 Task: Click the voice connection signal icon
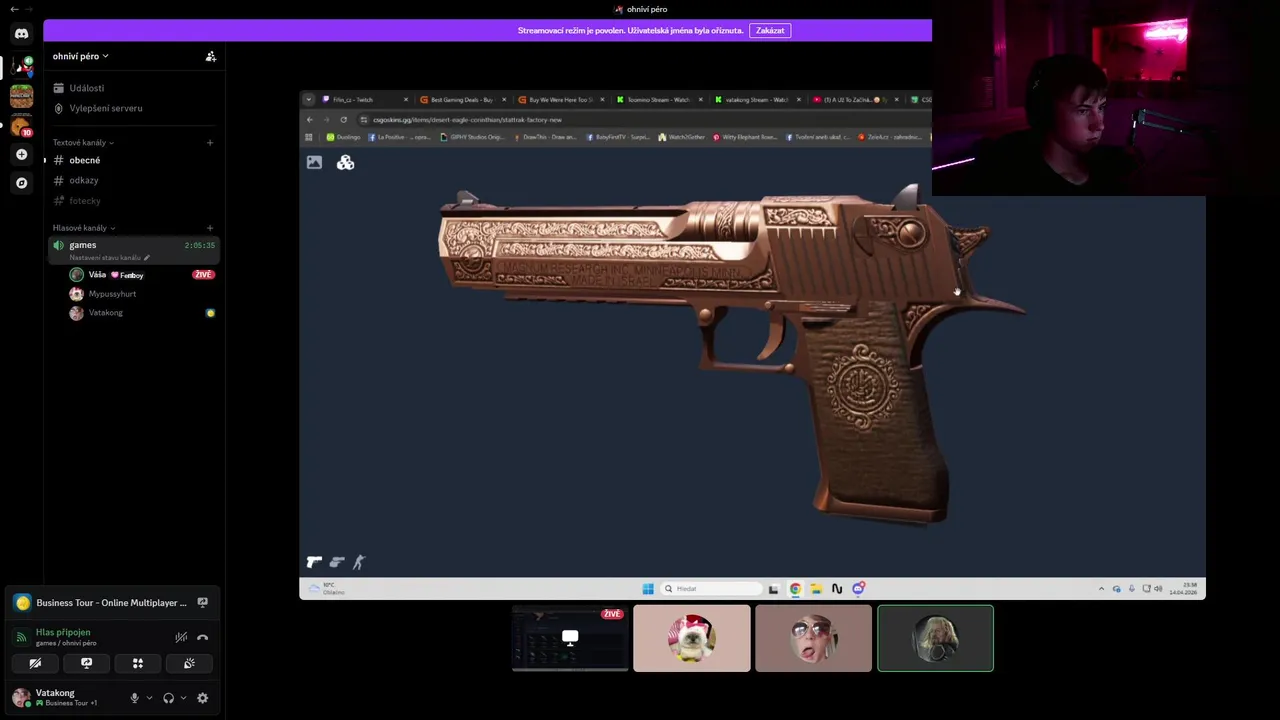point(22,637)
